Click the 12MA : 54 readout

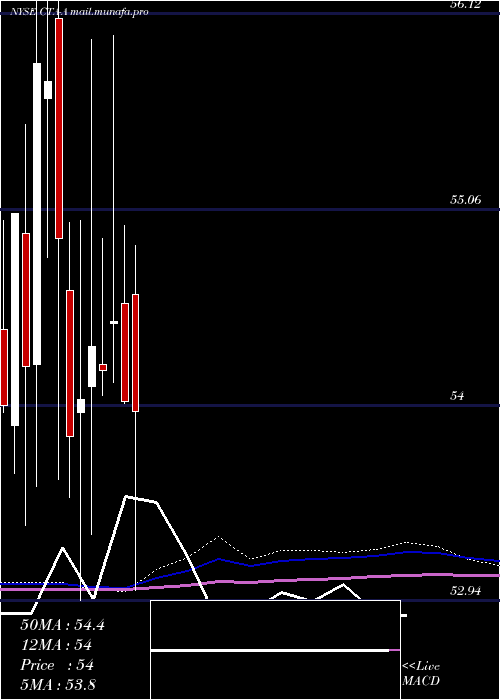click(56, 645)
